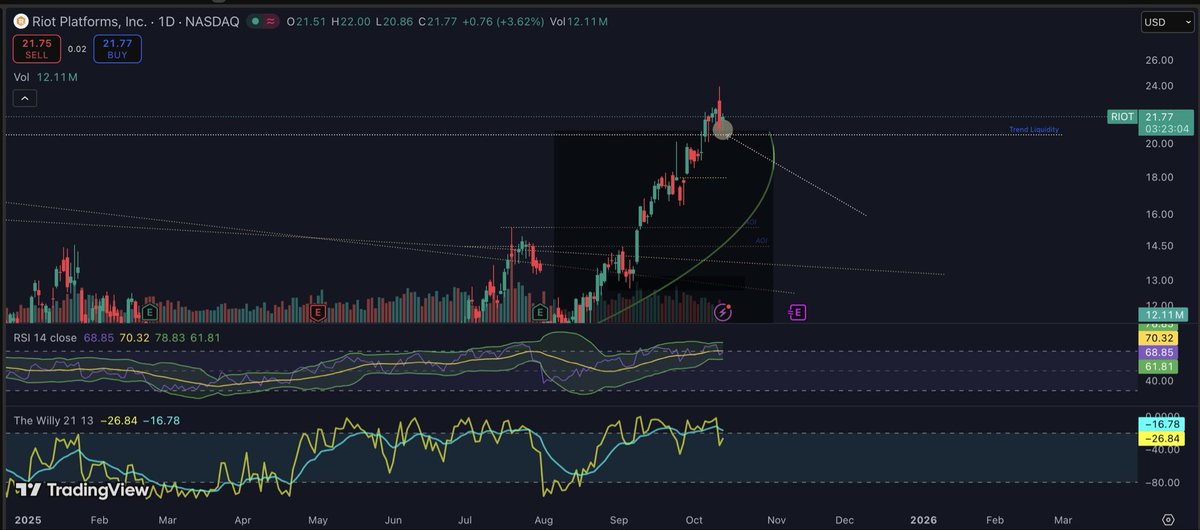The height and width of the screenshot is (530, 1200).
Task: Click the green earnings E marker near March
Action: (x=149, y=313)
